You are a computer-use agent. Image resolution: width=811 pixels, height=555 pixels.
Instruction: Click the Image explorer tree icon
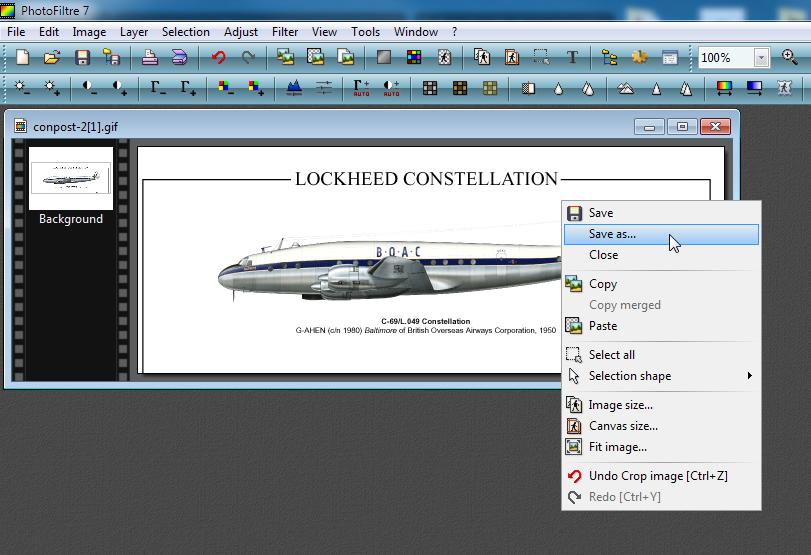[609, 57]
